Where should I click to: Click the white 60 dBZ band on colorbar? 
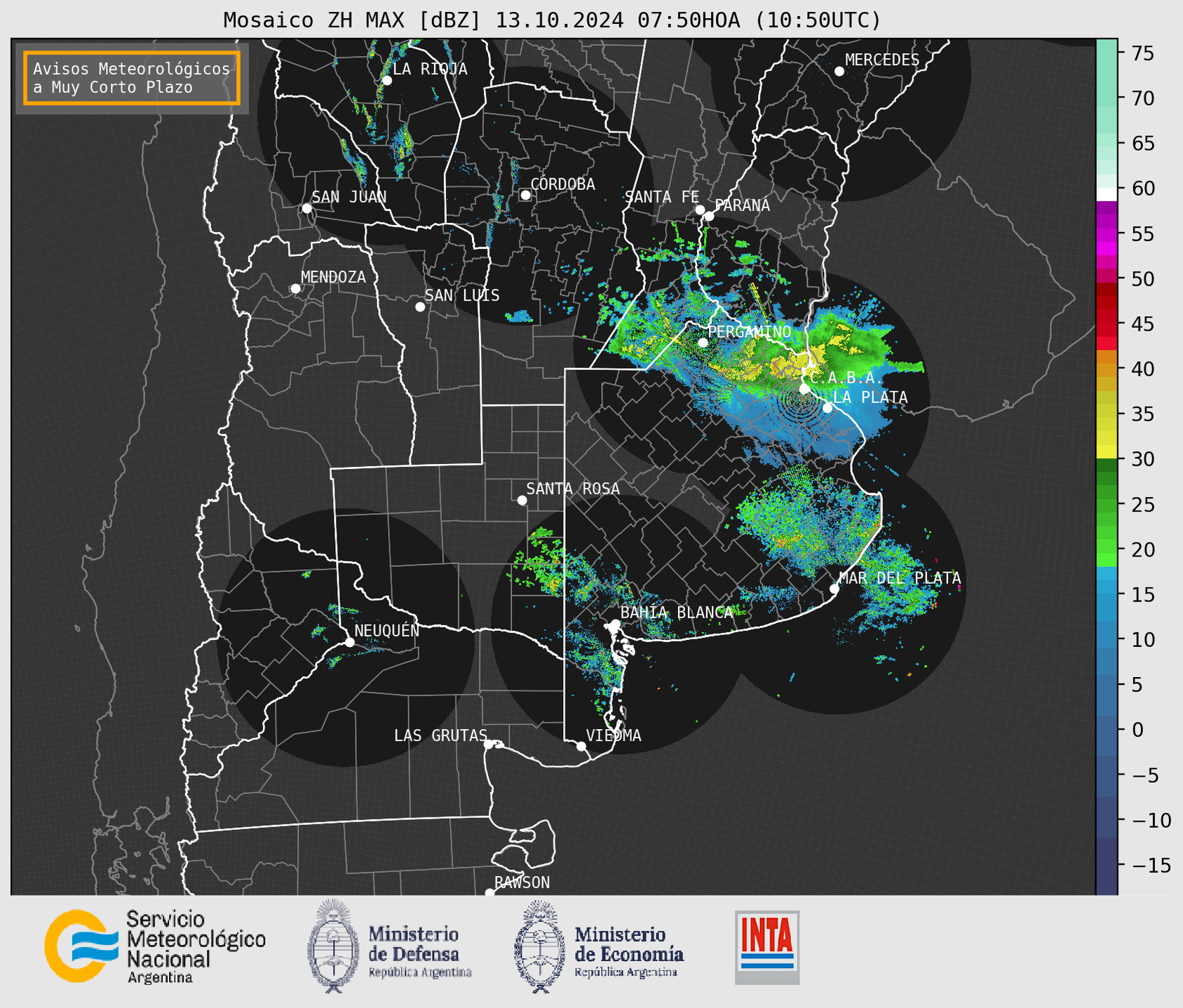tap(1107, 193)
